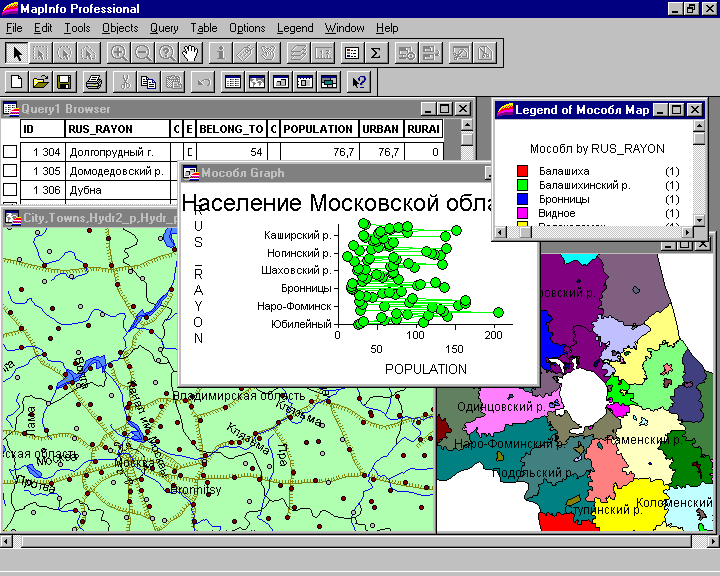The image size is (720, 576).
Task: Open a New Mapper window
Action: [x=257, y=83]
